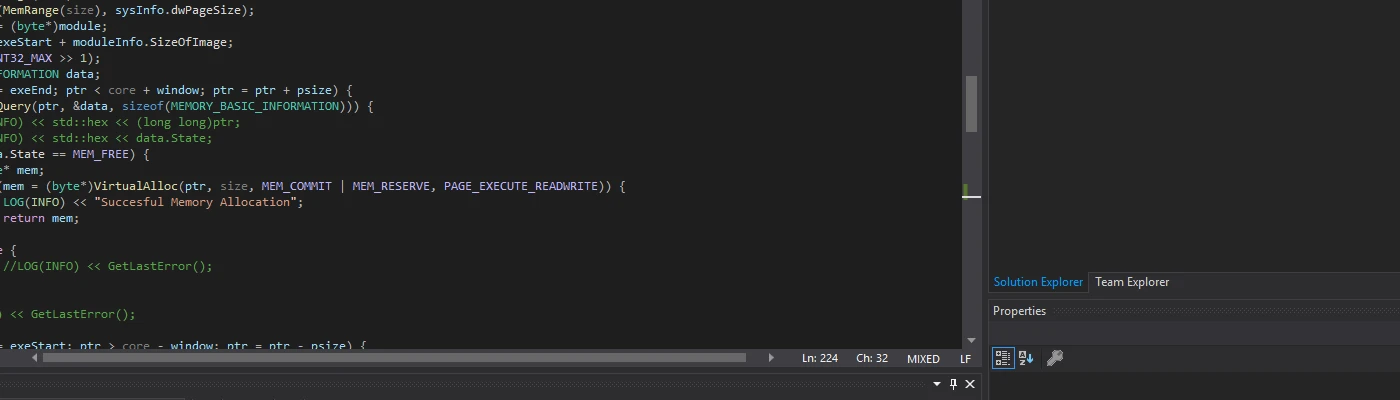Click the Ch: 32 column indicator
Screen dimensions: 1400x400
click(x=872, y=358)
